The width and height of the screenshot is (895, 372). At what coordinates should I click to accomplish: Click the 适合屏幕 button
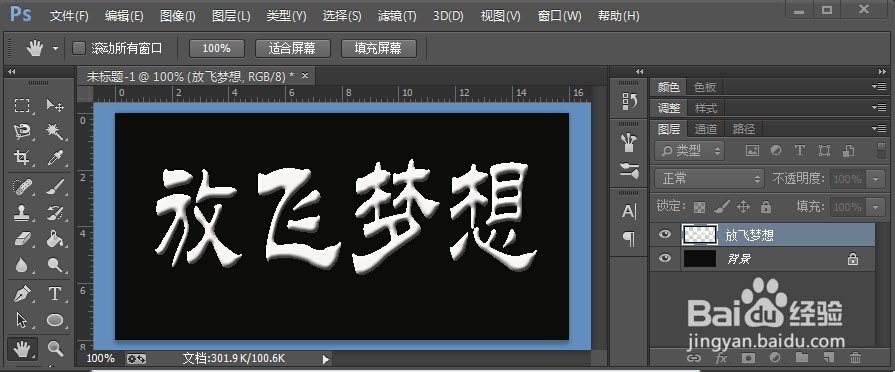point(292,48)
